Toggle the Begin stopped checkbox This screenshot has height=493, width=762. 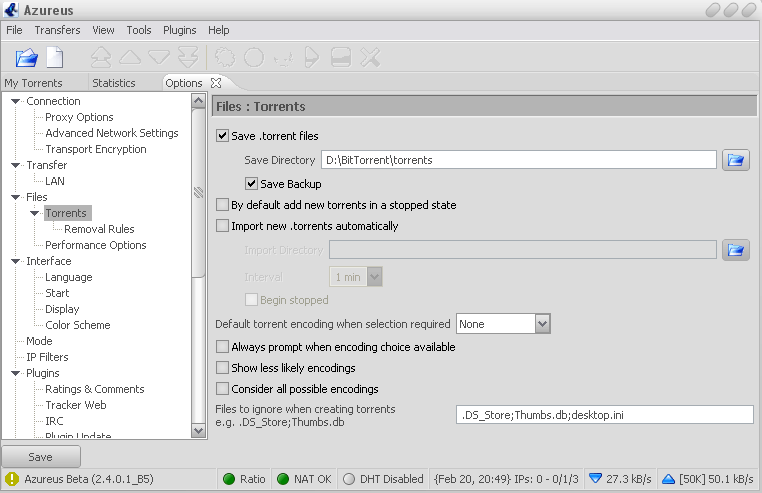click(x=251, y=299)
